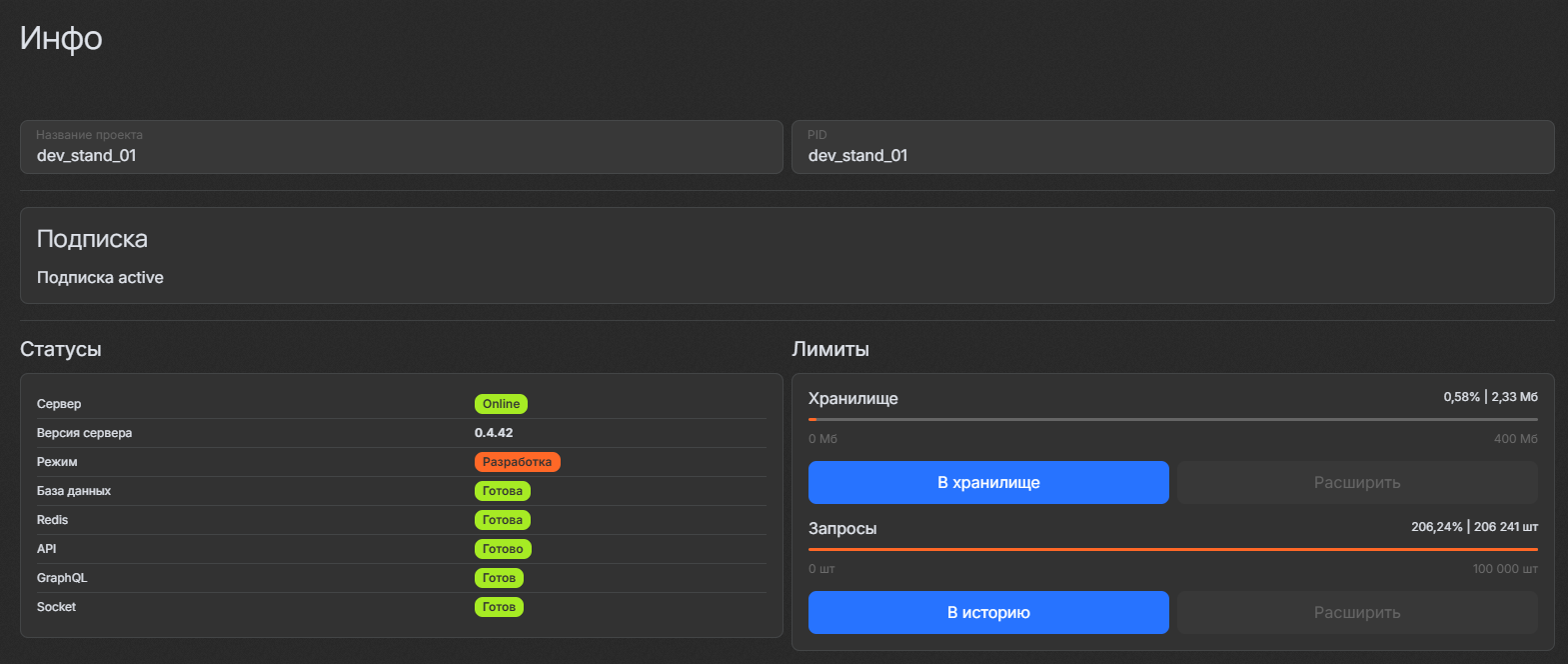Click the Инфо page heading
This screenshot has height=664, width=1568.
point(61,38)
